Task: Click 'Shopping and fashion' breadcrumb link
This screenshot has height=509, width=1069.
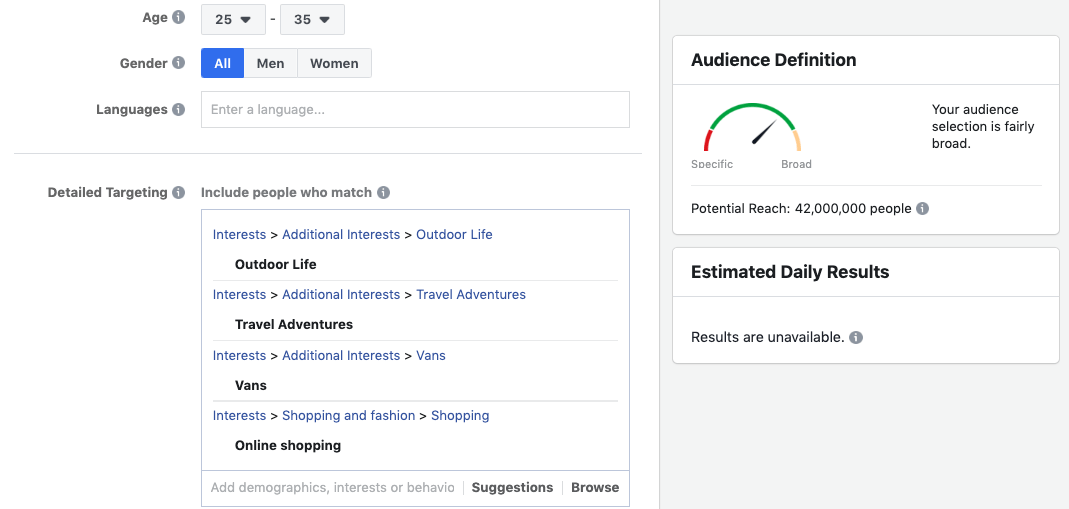Action: tap(348, 415)
